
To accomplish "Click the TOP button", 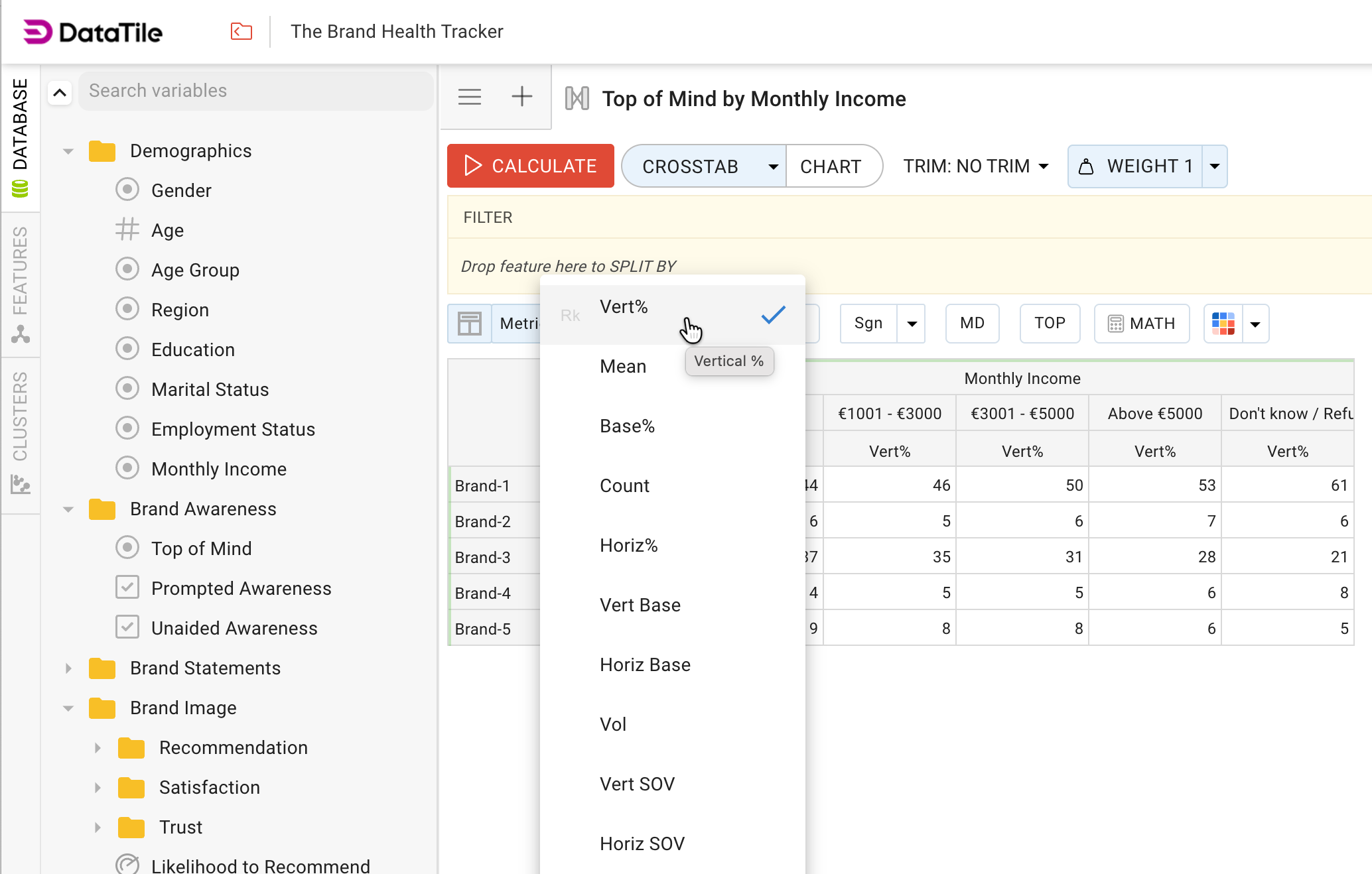I will pyautogui.click(x=1050, y=324).
